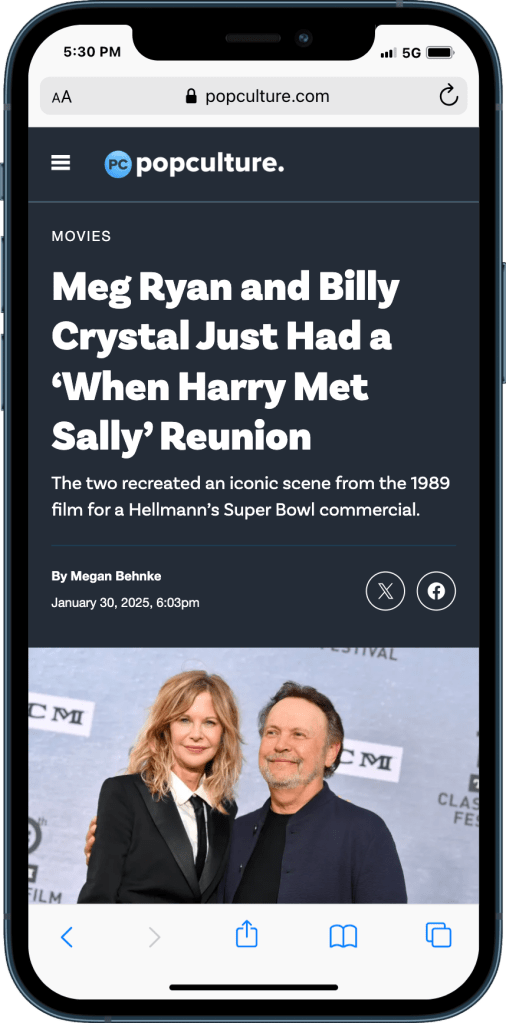Viewport: 506px width, 1023px height.
Task: Open Safari share sheet icon
Action: tap(246, 935)
